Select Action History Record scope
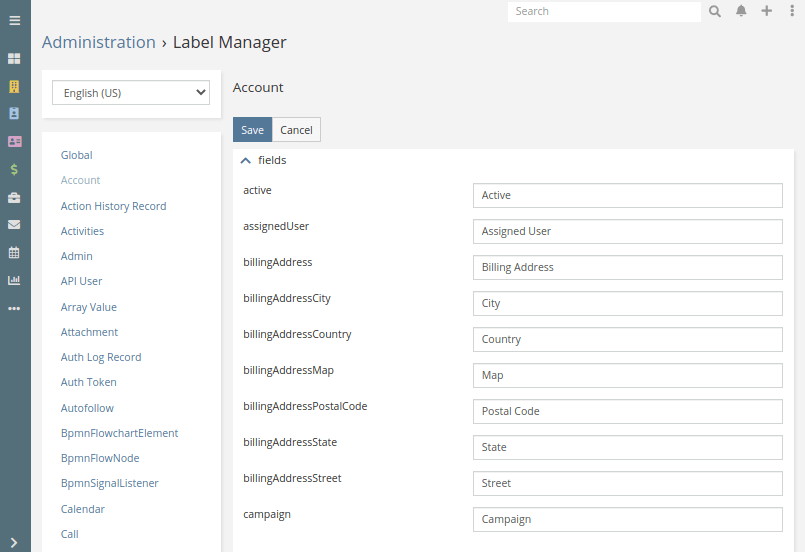Screen dimensions: 805x552 click(x=113, y=206)
